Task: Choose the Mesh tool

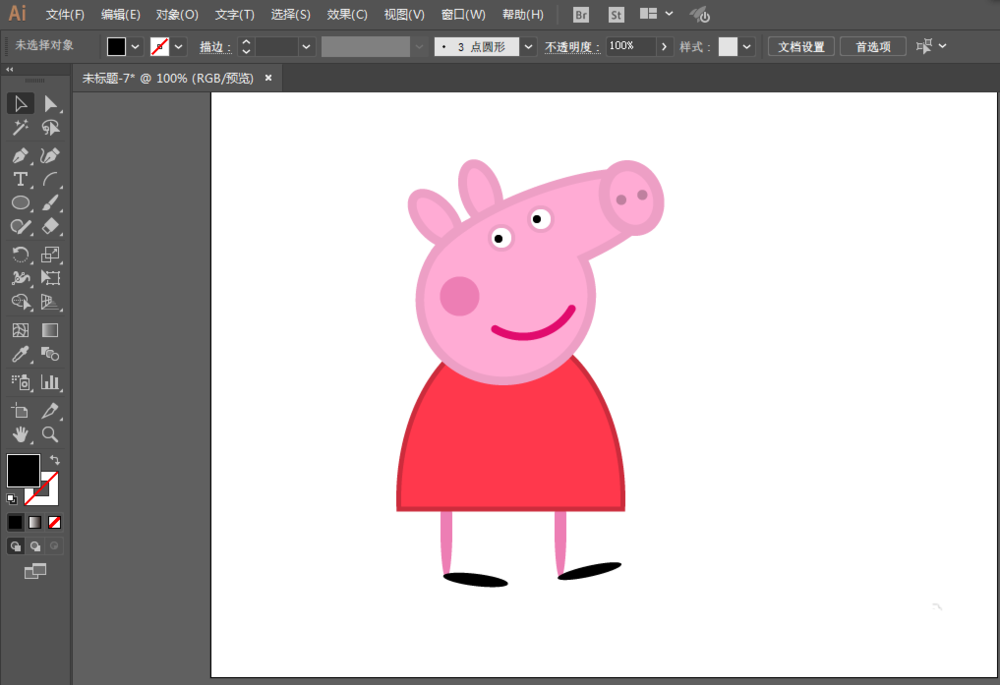Action: coord(20,330)
